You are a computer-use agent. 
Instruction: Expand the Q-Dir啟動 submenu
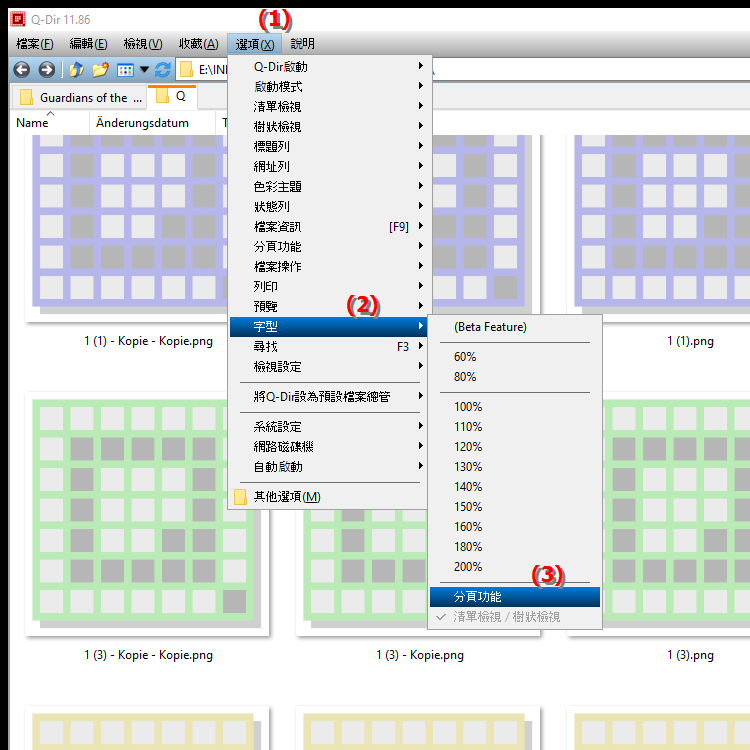pyautogui.click(x=330, y=66)
